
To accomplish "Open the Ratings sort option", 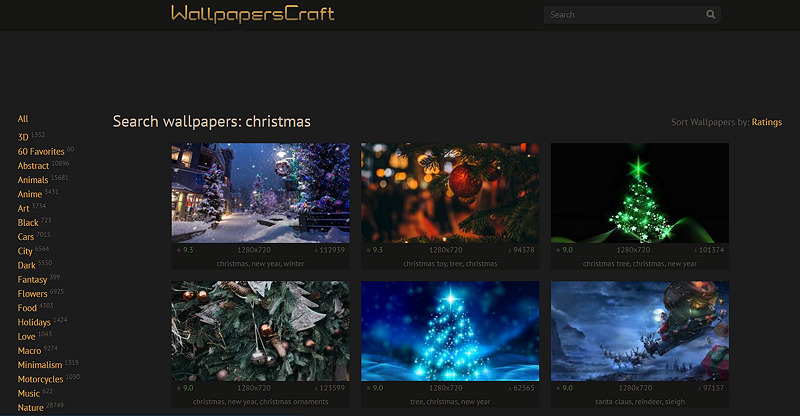I will [766, 122].
